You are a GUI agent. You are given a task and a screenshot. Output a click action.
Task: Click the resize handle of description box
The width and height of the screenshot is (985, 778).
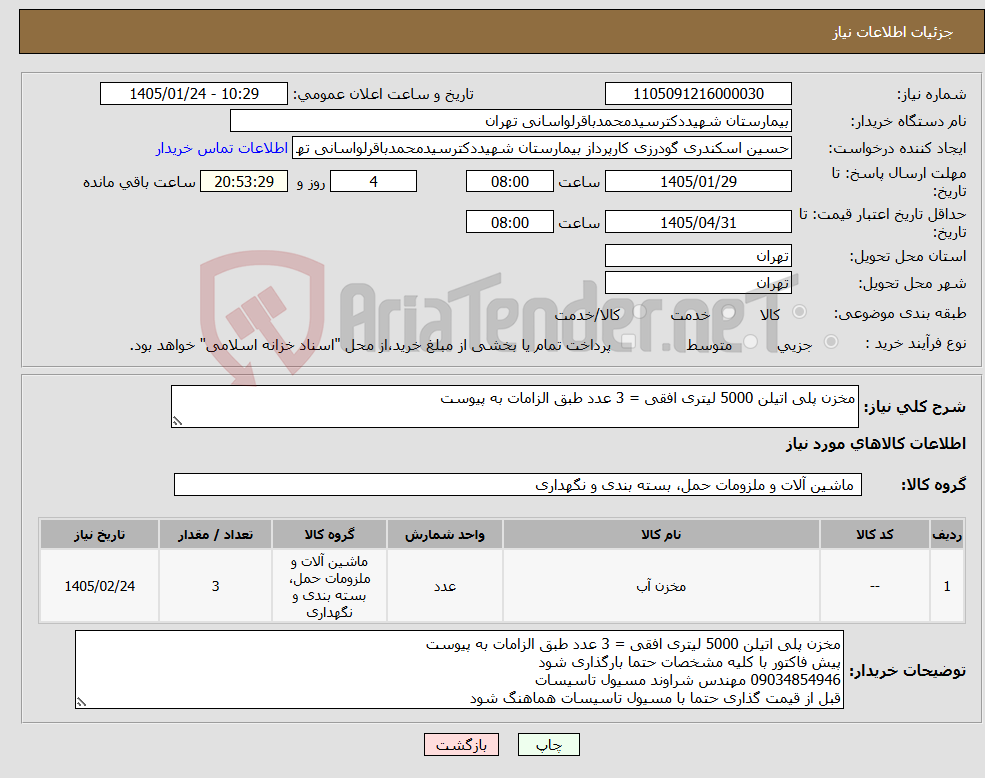[x=177, y=422]
